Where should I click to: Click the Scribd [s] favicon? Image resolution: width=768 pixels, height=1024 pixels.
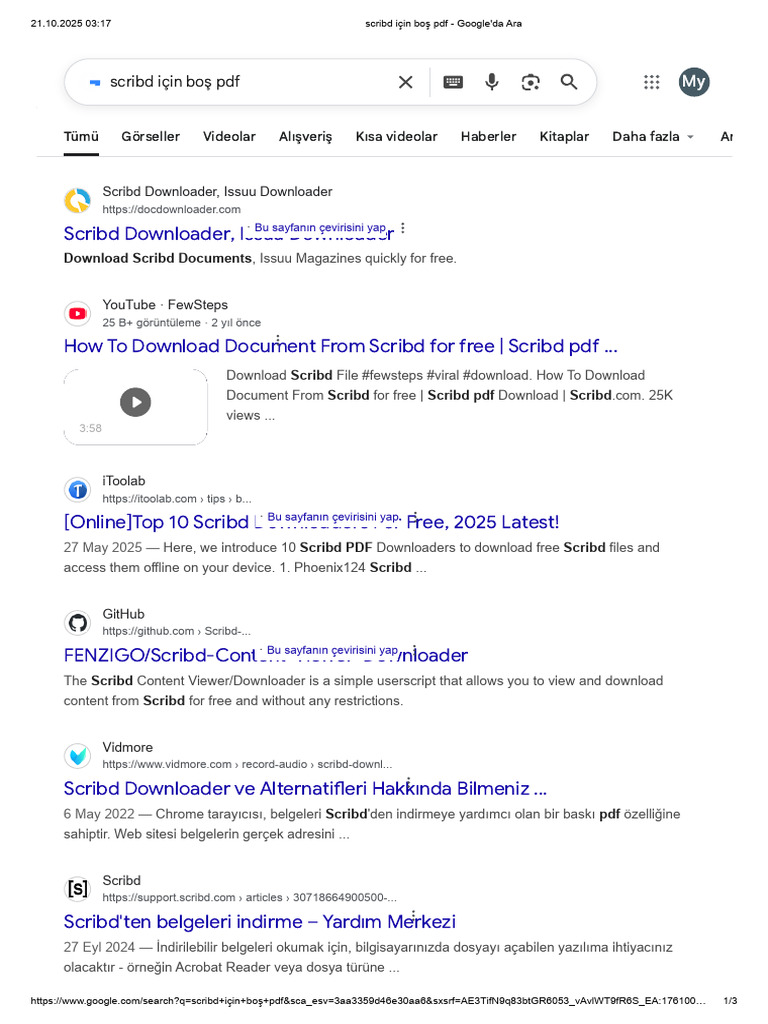pyautogui.click(x=78, y=889)
